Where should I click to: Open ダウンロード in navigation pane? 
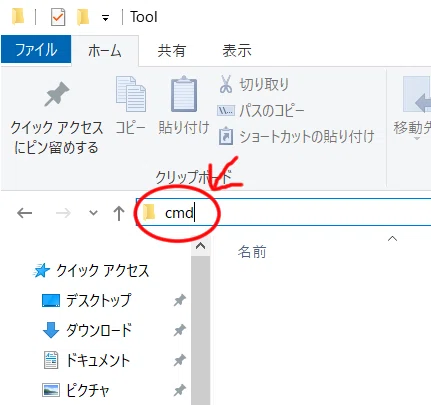coord(99,330)
